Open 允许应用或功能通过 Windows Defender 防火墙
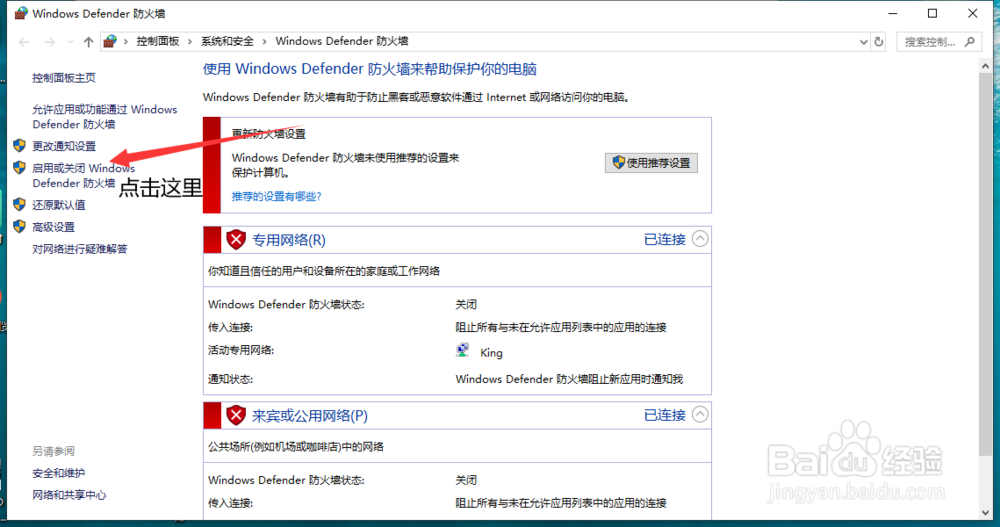The image size is (1000, 527). [x=105, y=117]
